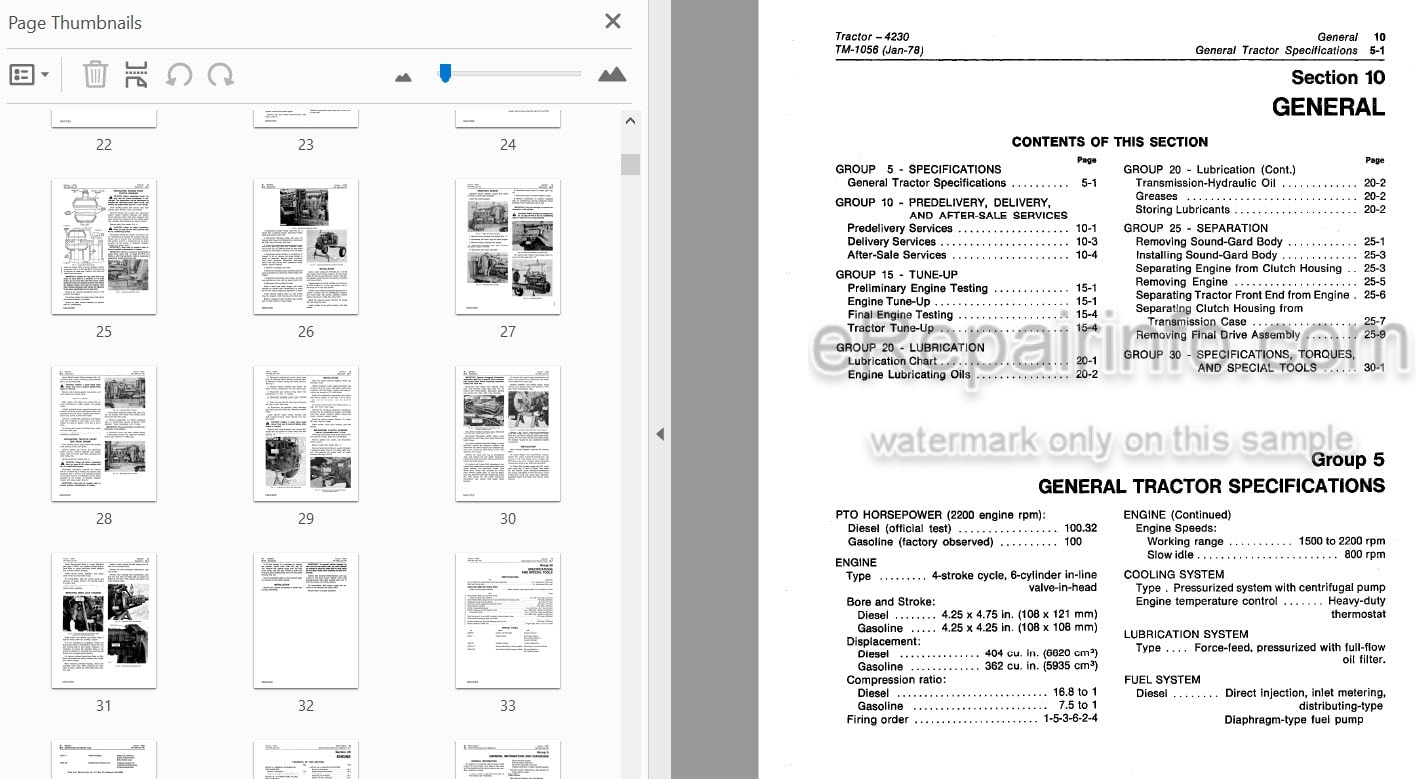Select page 33 thumbnail

tap(508, 621)
